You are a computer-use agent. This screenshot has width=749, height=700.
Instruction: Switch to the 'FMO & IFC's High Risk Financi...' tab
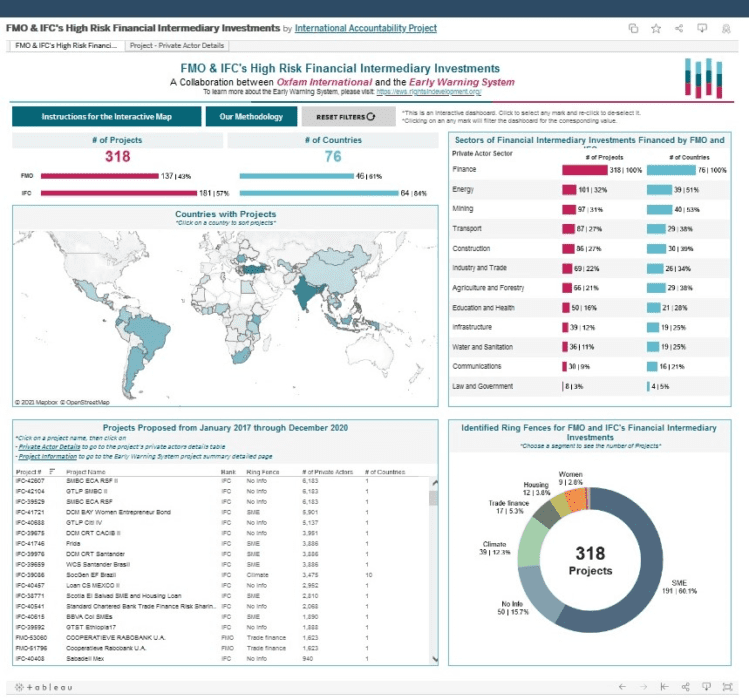pyautogui.click(x=66, y=45)
